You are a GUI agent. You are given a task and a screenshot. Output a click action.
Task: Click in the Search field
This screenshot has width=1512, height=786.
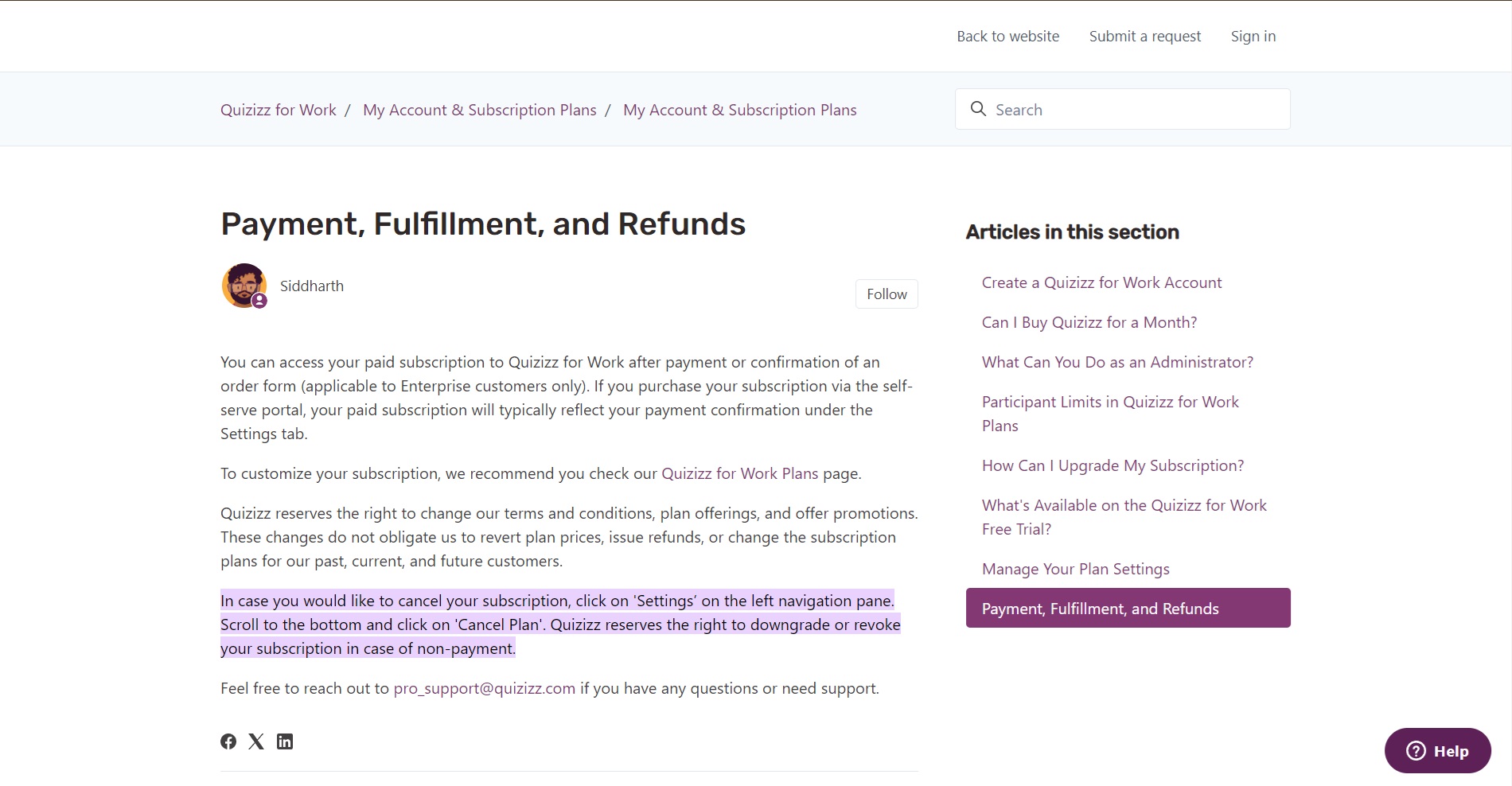coord(1134,109)
